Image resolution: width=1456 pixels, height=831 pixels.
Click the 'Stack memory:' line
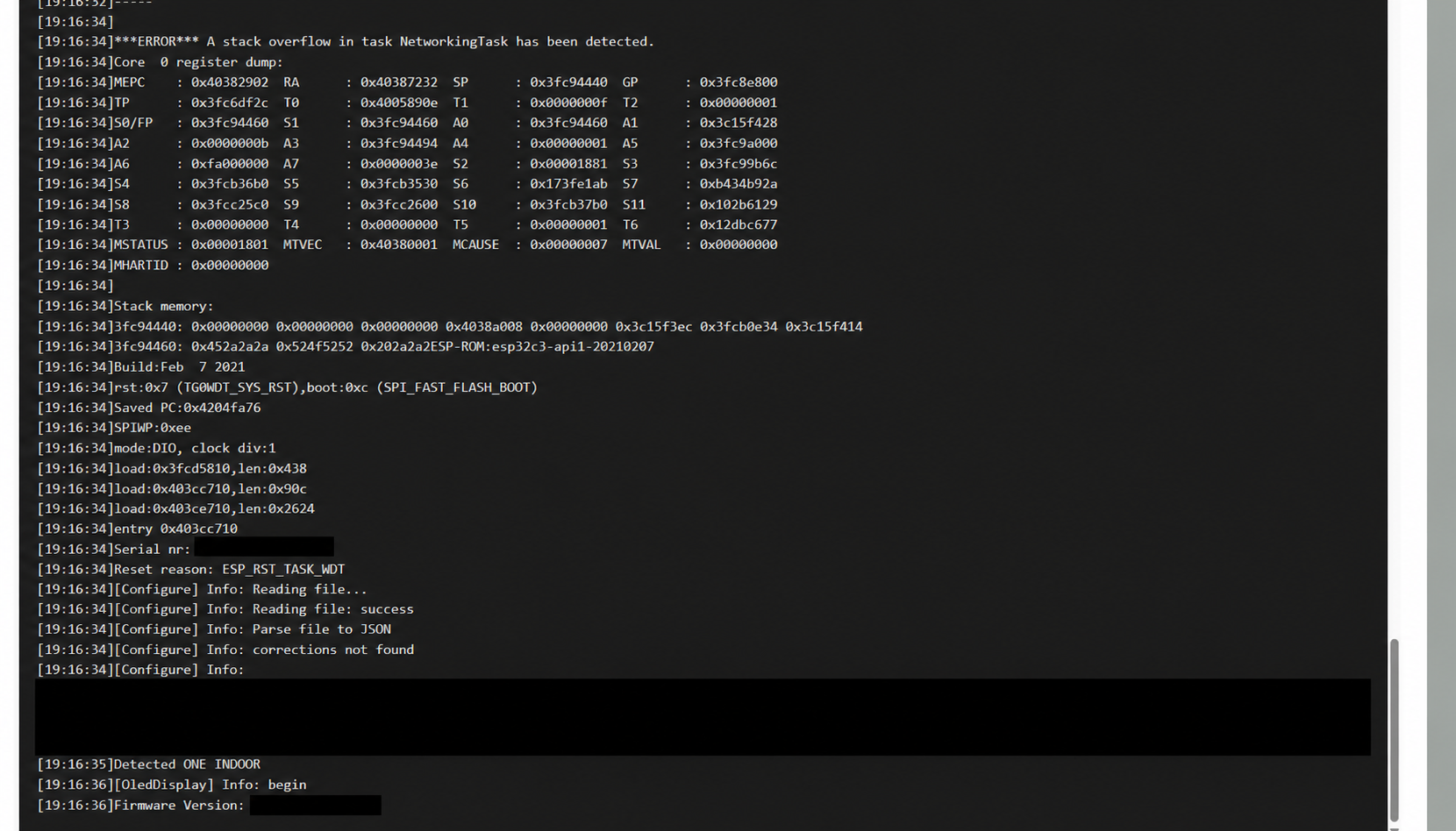(x=125, y=306)
